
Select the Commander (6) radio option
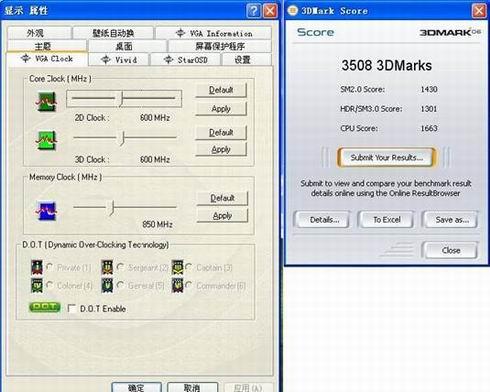[189, 285]
